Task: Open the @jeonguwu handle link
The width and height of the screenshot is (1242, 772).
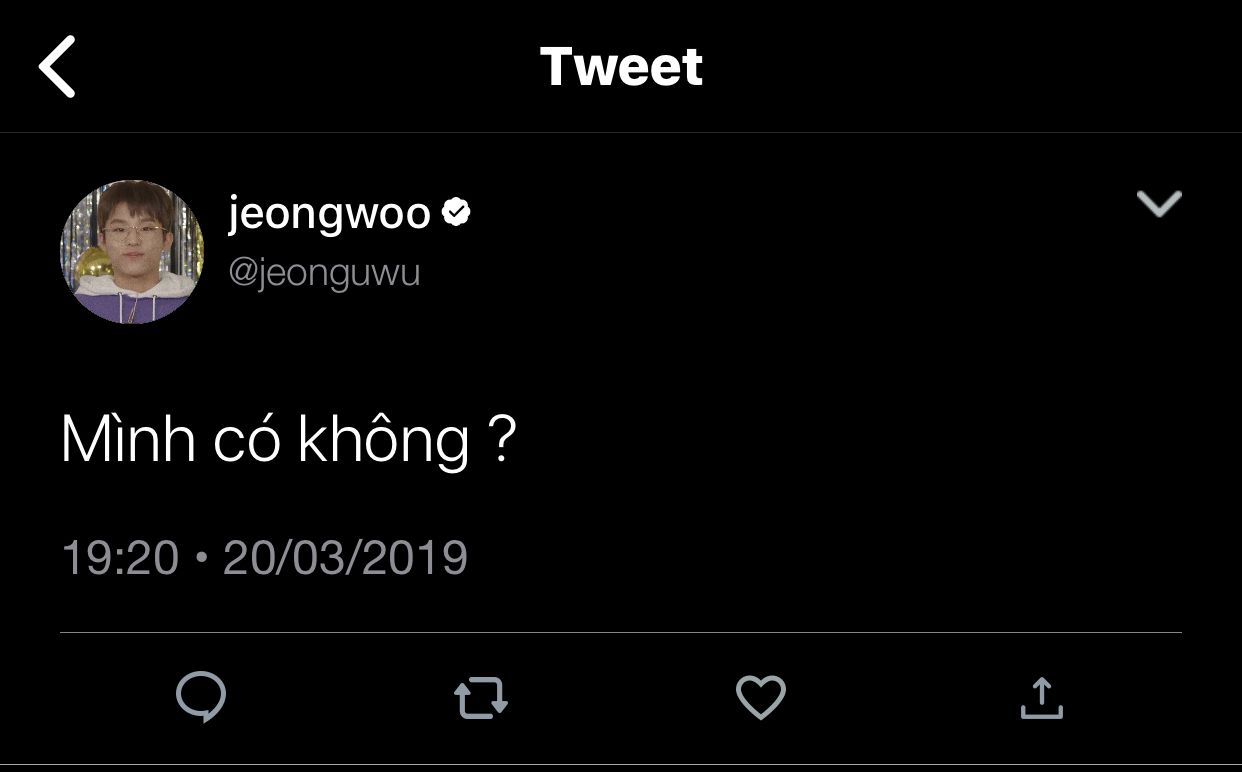Action: [324, 273]
